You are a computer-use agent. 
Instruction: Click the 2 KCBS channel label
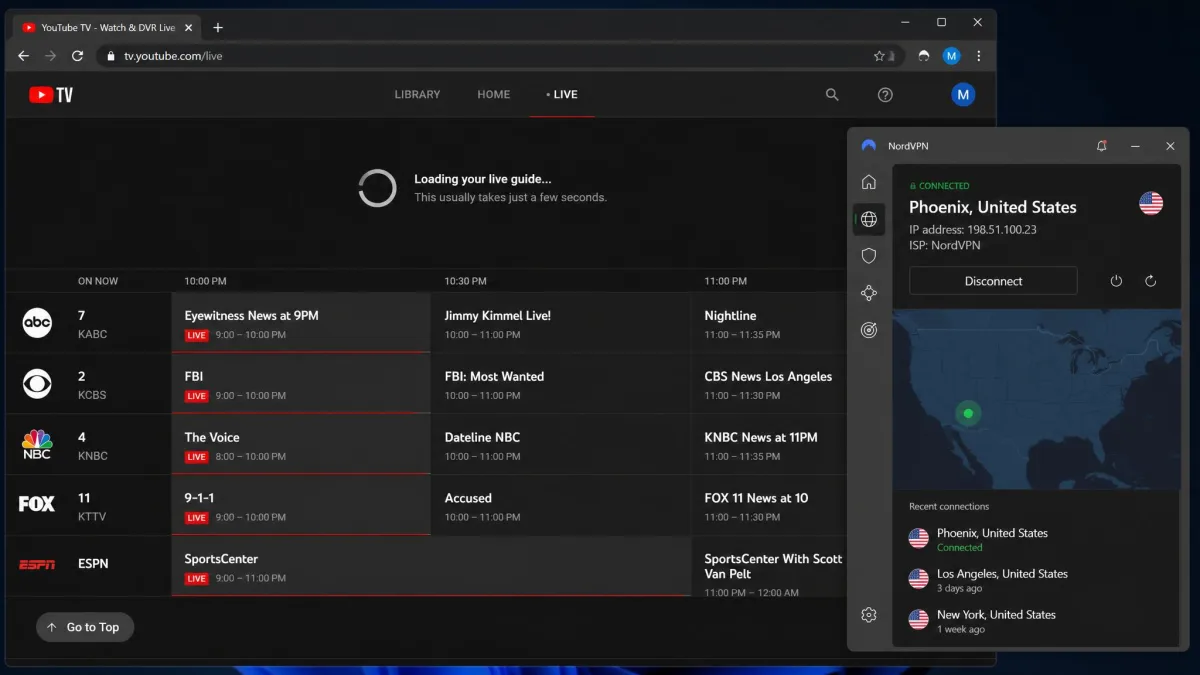[92, 385]
